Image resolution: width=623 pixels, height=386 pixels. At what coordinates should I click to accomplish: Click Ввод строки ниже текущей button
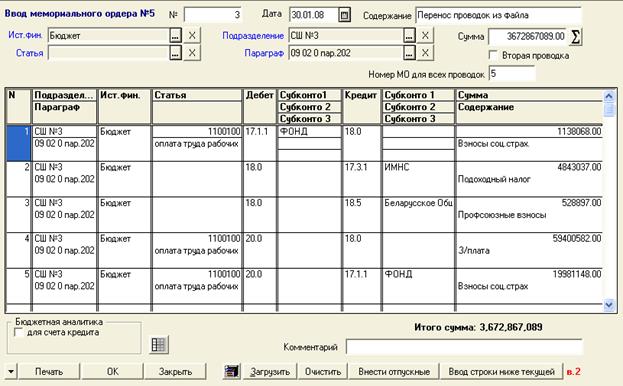(x=501, y=372)
